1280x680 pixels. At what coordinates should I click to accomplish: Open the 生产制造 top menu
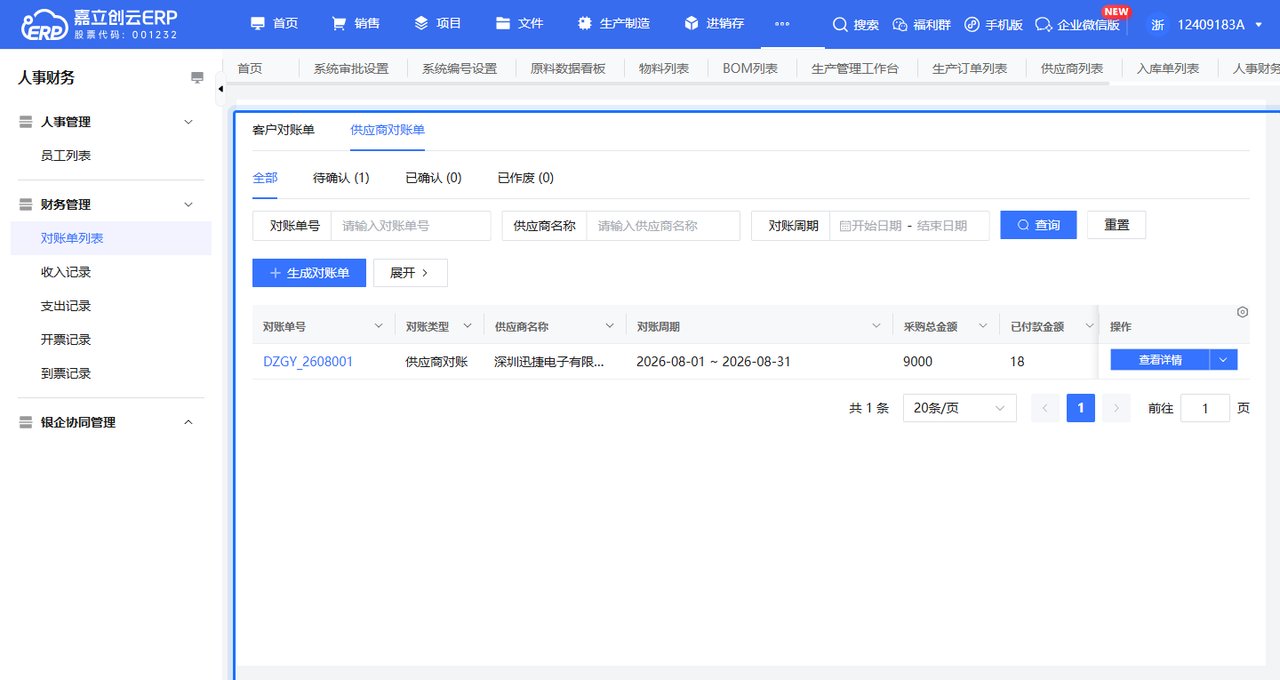click(x=613, y=23)
